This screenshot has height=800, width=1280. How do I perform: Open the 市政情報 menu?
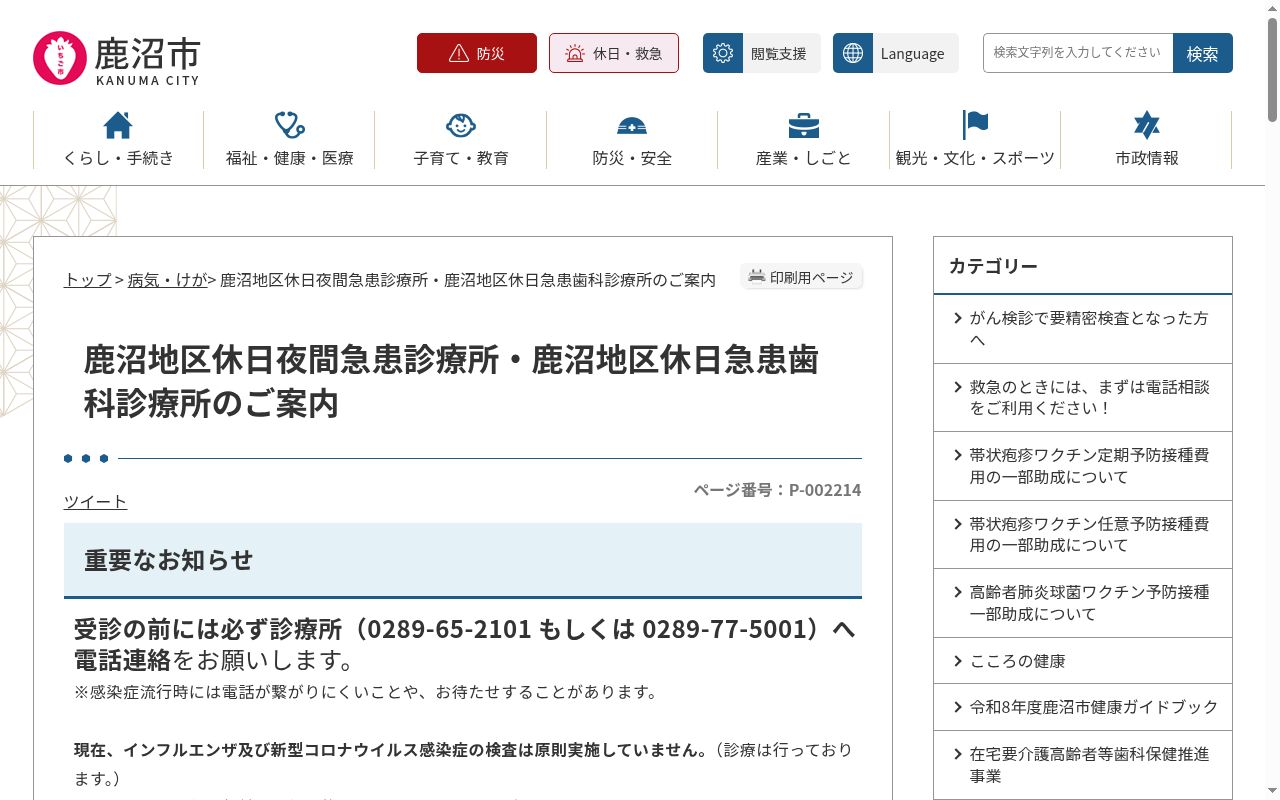coord(1147,140)
